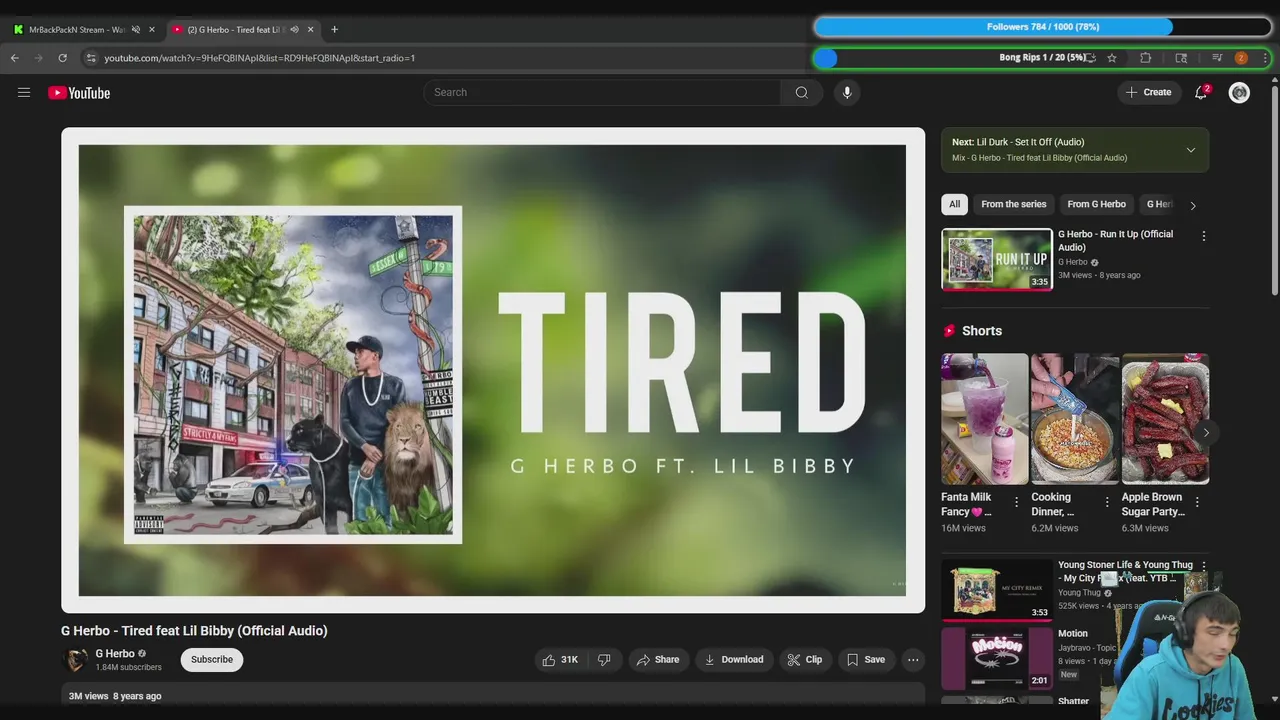1280x720 pixels.
Task: Open the YouTube account avatar menu
Action: coord(1239,93)
